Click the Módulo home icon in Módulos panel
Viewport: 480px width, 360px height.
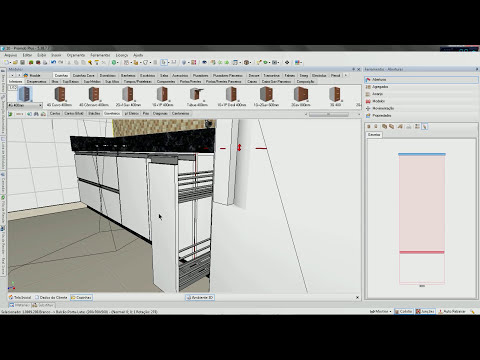(26, 75)
